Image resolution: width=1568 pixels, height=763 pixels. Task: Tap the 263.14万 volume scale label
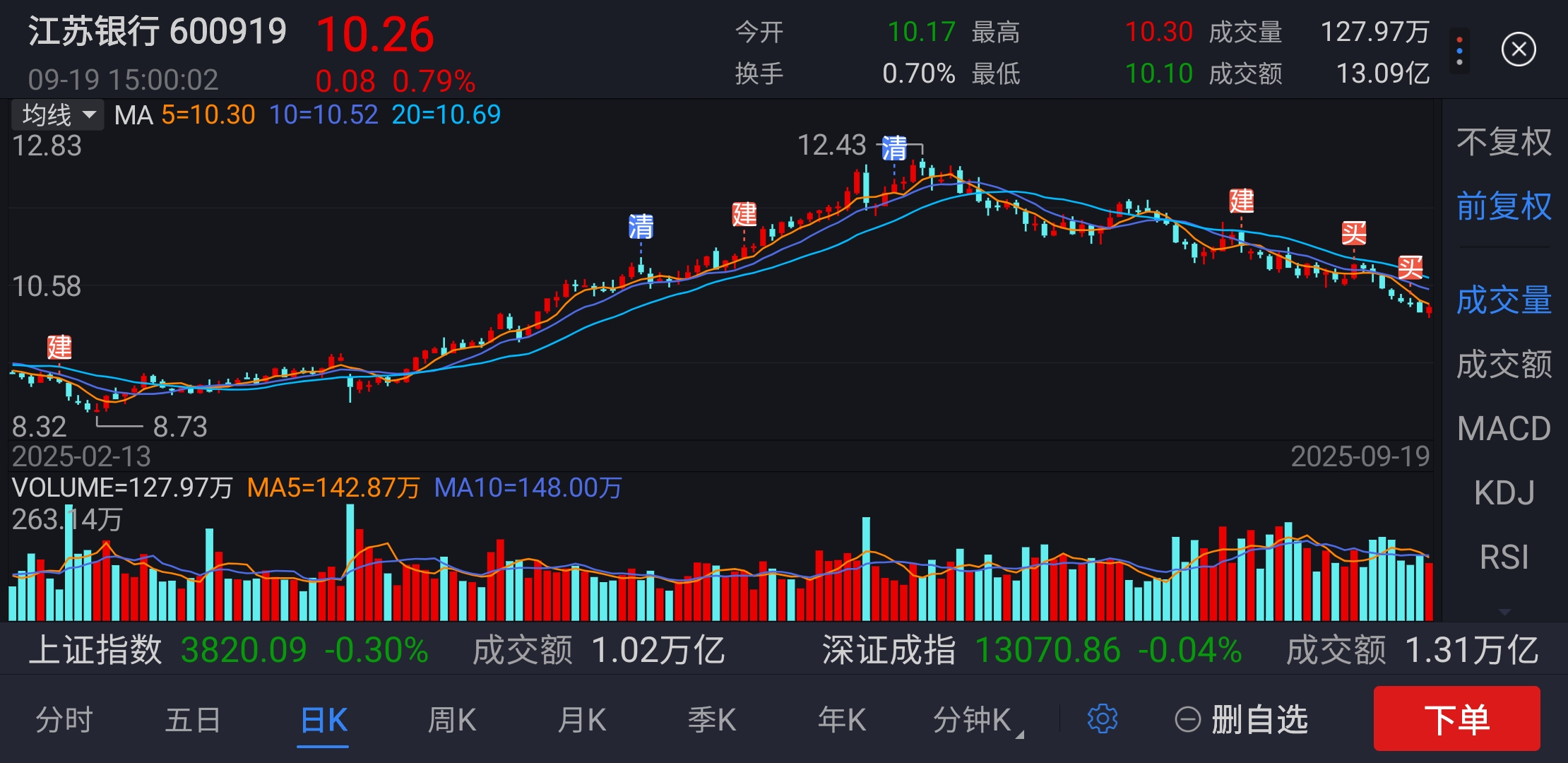(67, 520)
